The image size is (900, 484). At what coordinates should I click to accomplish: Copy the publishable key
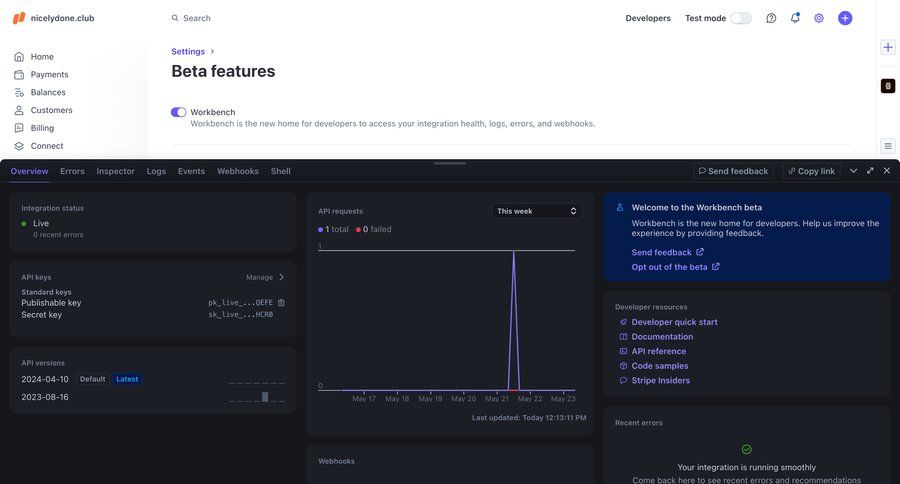click(x=281, y=303)
